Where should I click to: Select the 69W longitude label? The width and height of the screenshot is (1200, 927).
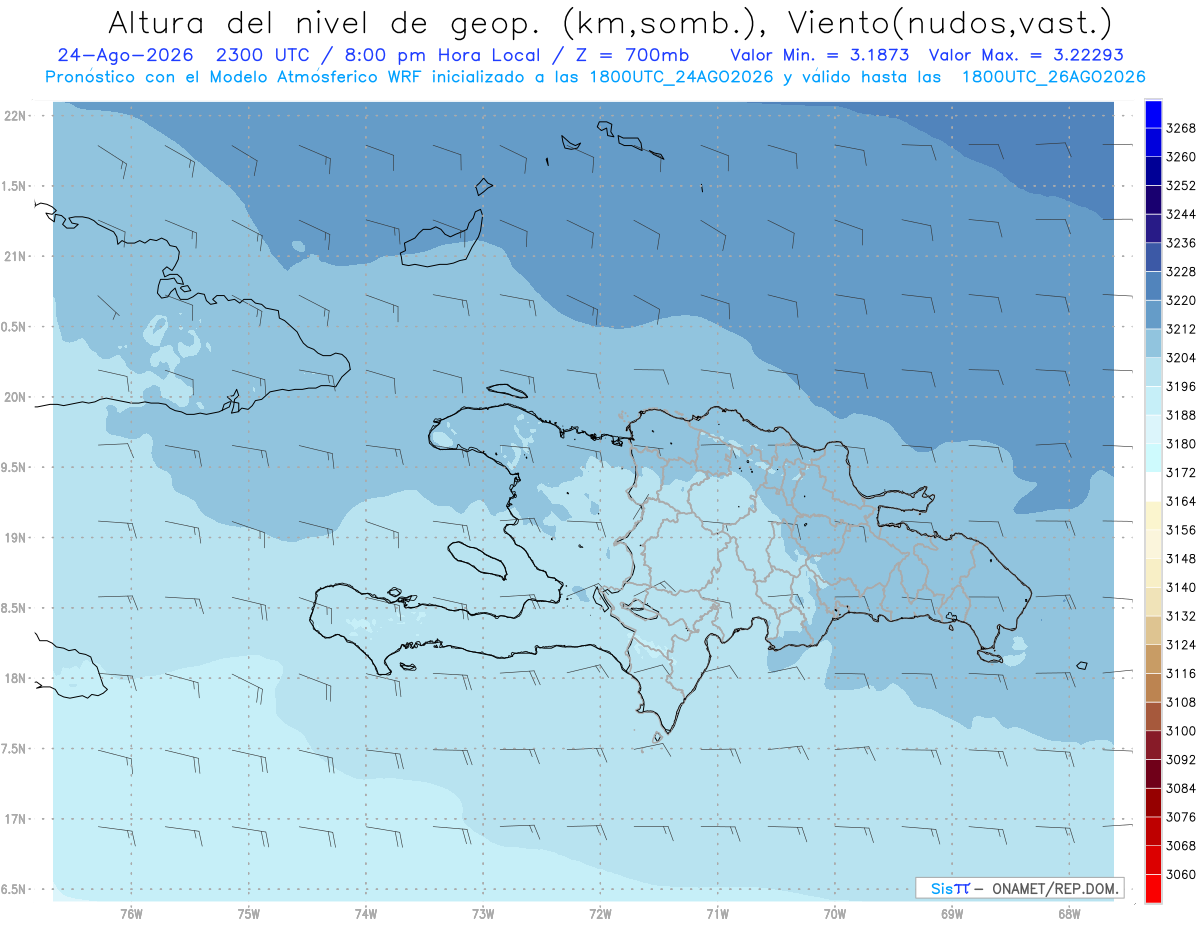pyautogui.click(x=952, y=914)
